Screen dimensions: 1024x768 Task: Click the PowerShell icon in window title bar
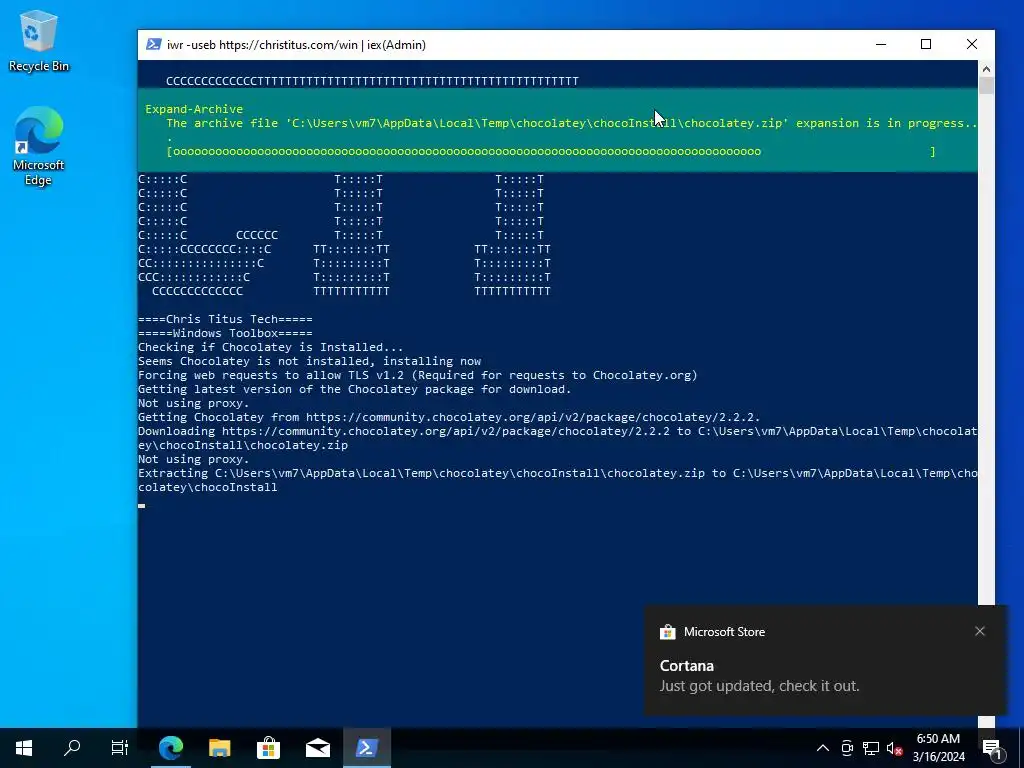point(153,44)
